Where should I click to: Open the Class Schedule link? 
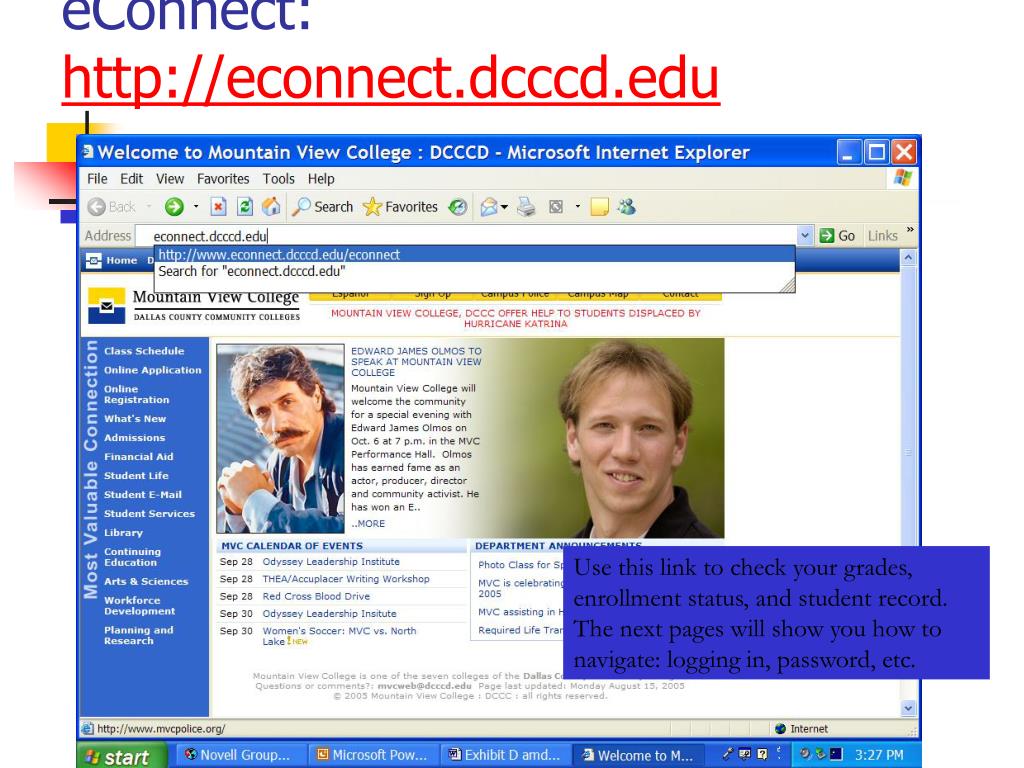pyautogui.click(x=144, y=351)
